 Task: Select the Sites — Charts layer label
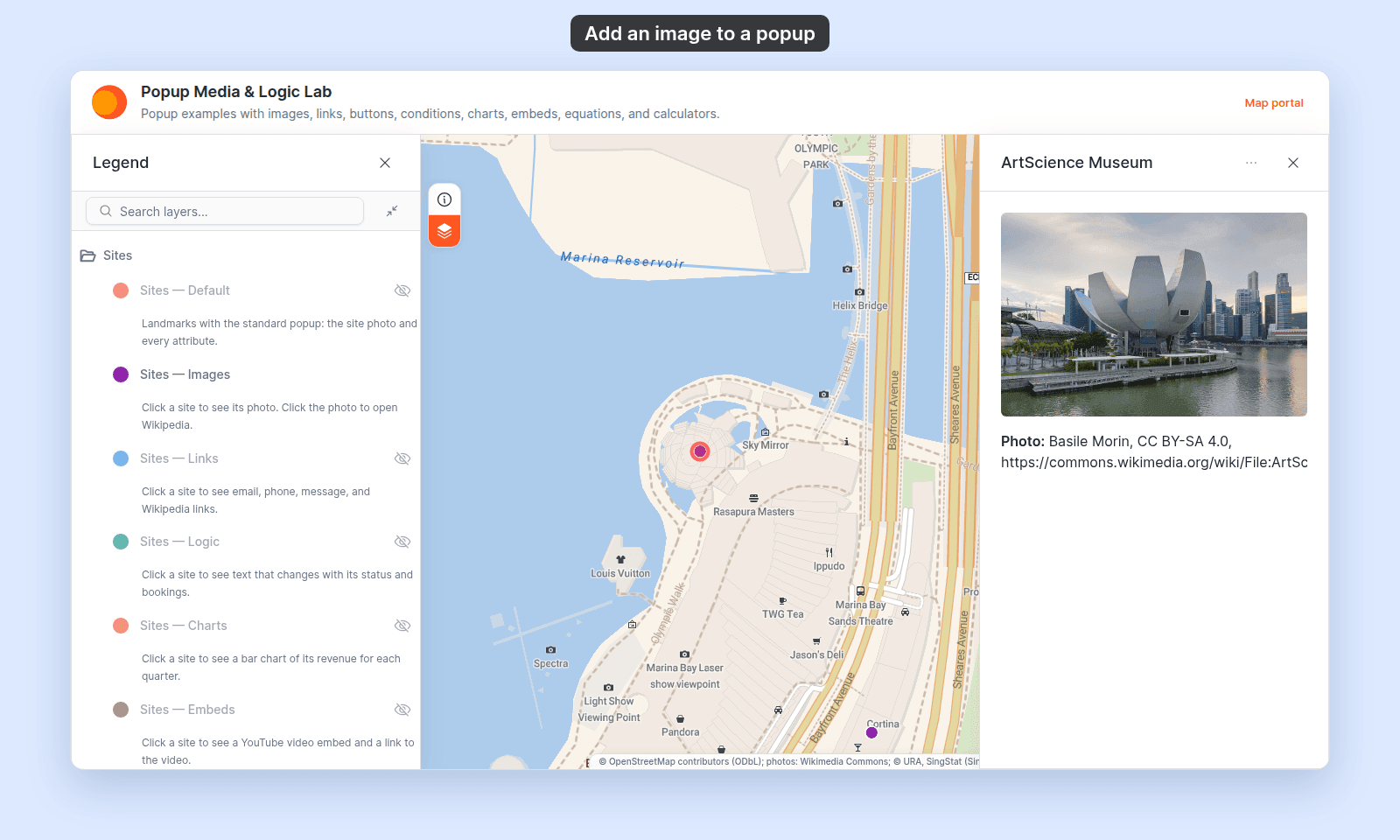tap(183, 626)
